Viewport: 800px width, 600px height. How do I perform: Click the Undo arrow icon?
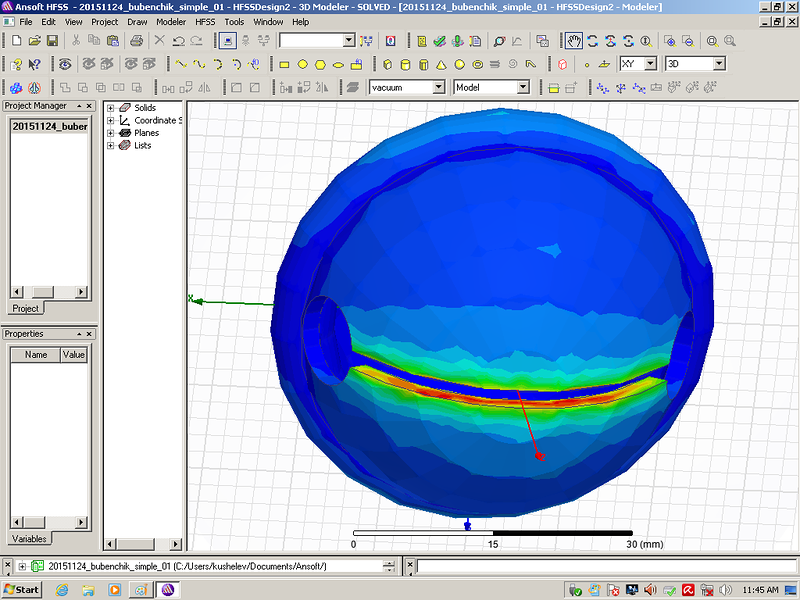[178, 41]
